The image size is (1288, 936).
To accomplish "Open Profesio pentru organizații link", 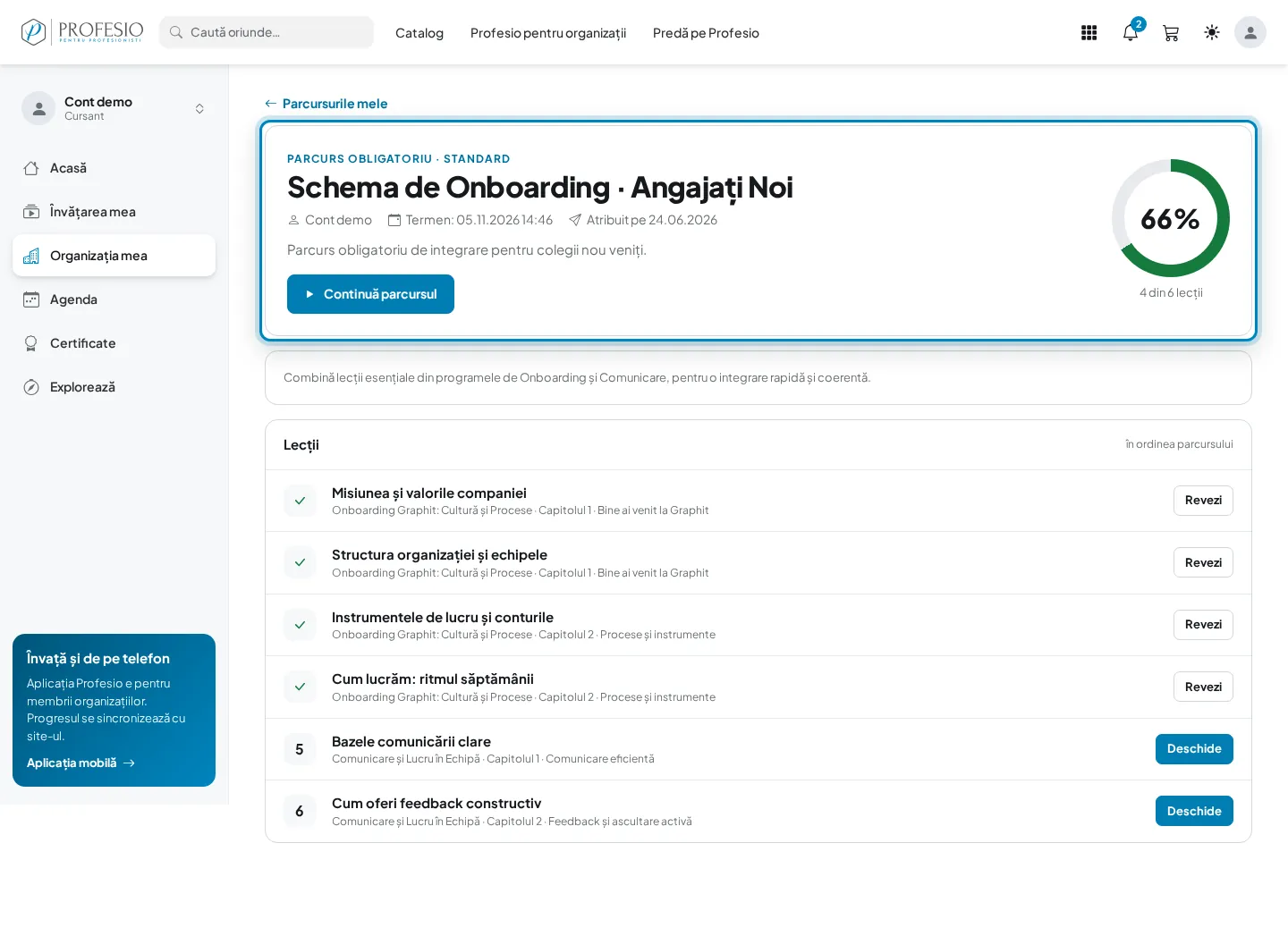I will (548, 33).
